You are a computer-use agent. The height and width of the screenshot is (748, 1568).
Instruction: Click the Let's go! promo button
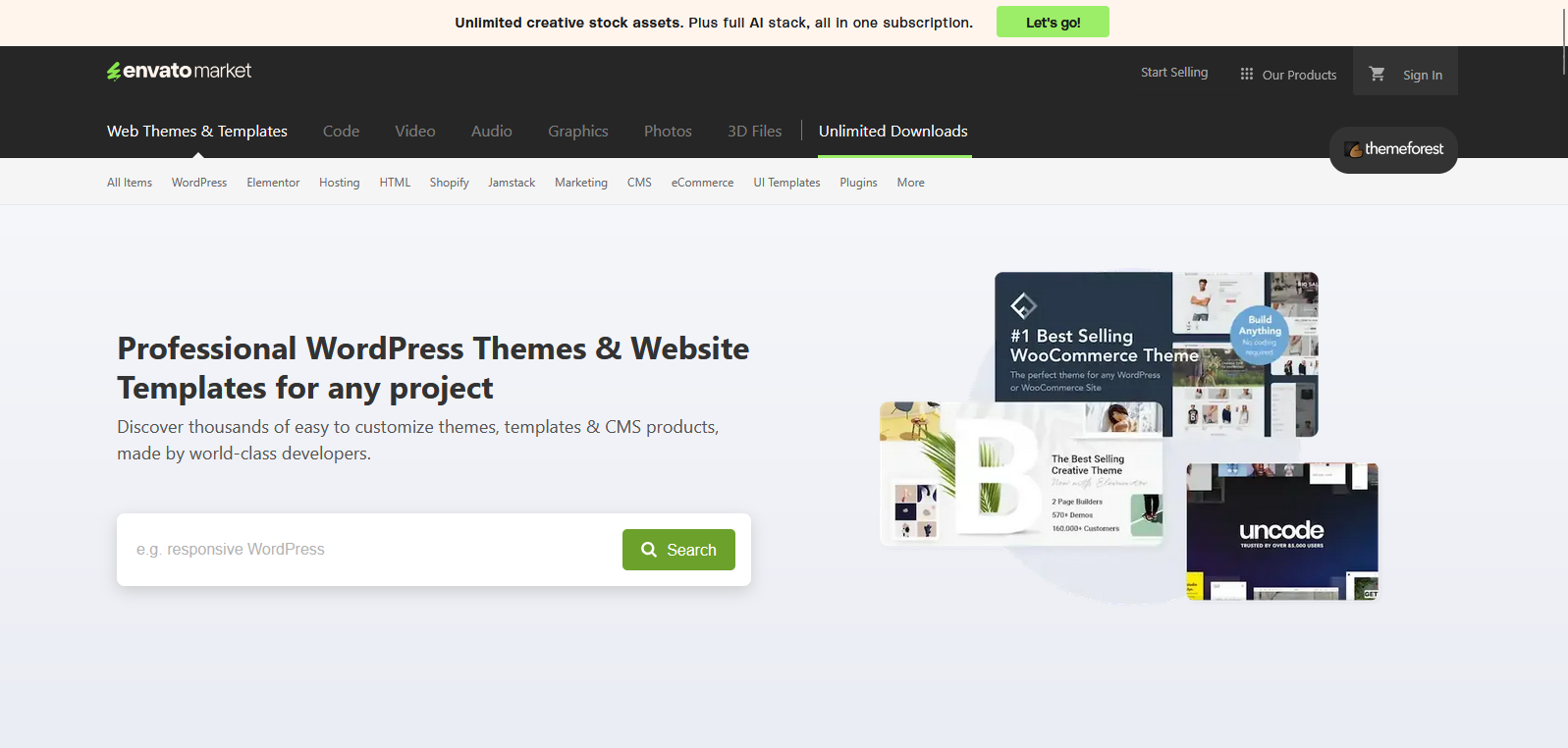1053,22
